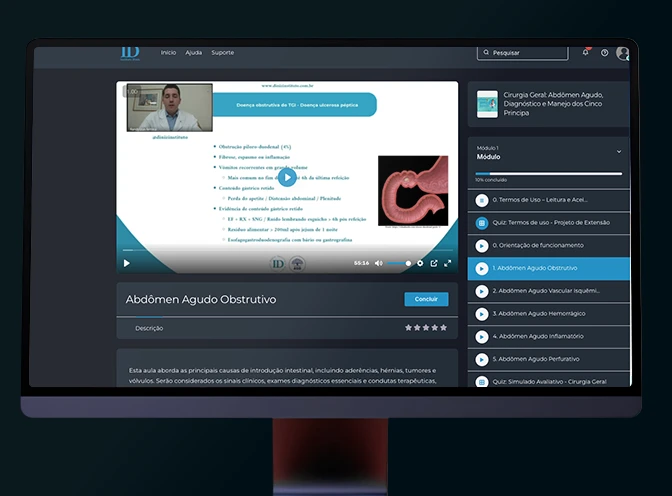
Task: Click the Concluir button
Action: 426,299
